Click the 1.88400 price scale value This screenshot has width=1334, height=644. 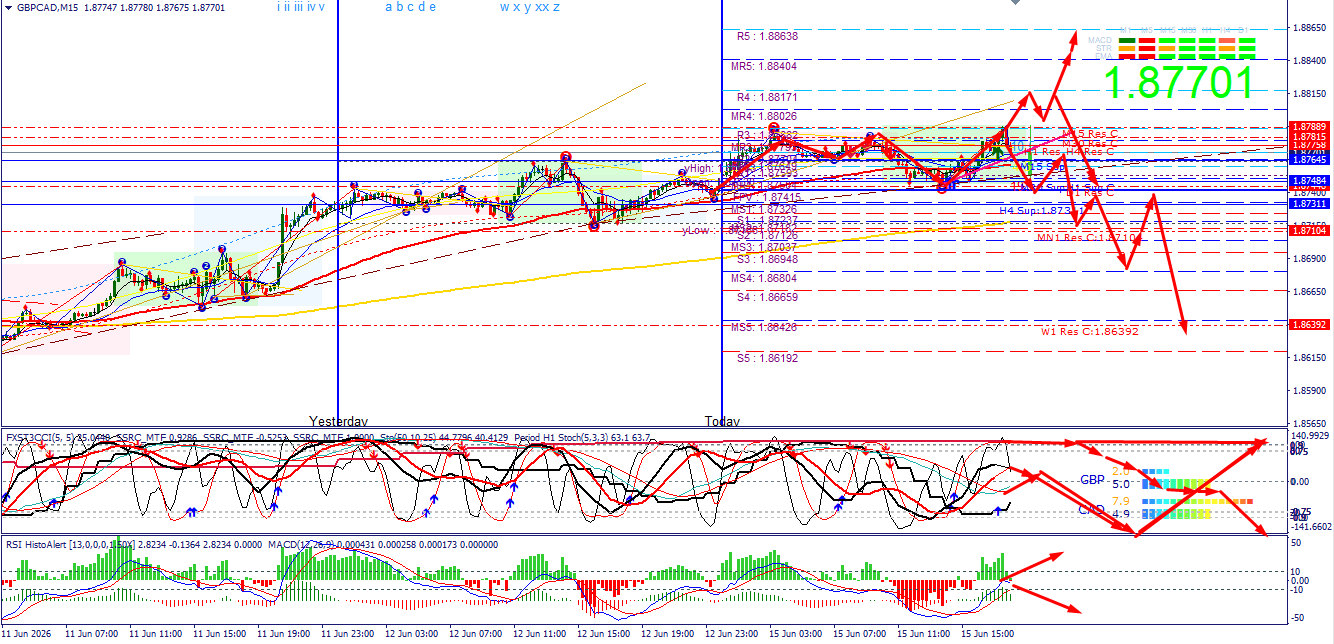(x=1309, y=61)
